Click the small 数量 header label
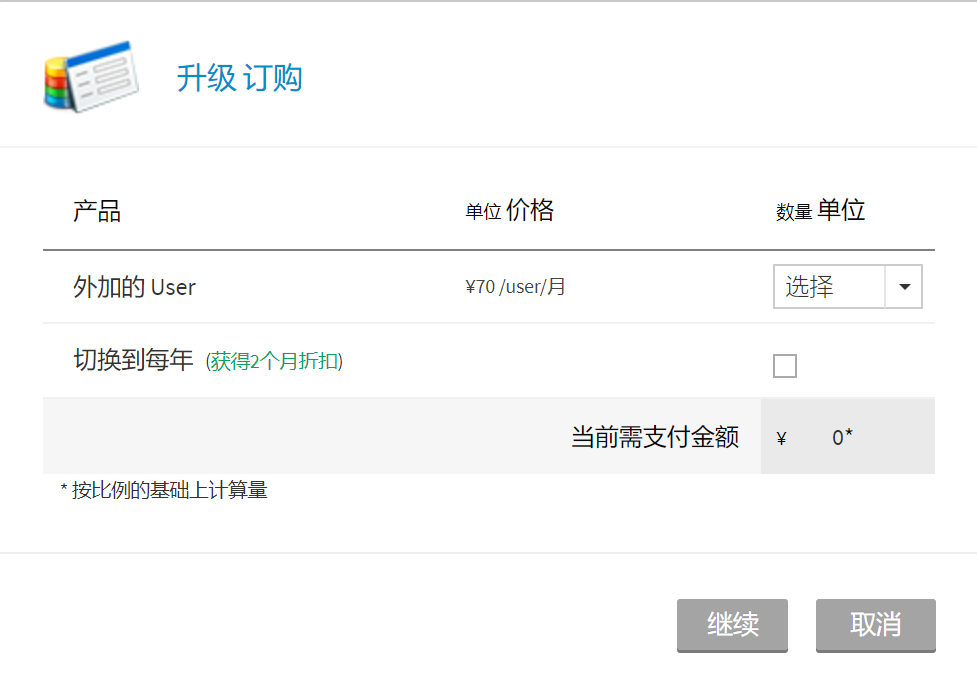The height and width of the screenshot is (693, 977). click(793, 212)
